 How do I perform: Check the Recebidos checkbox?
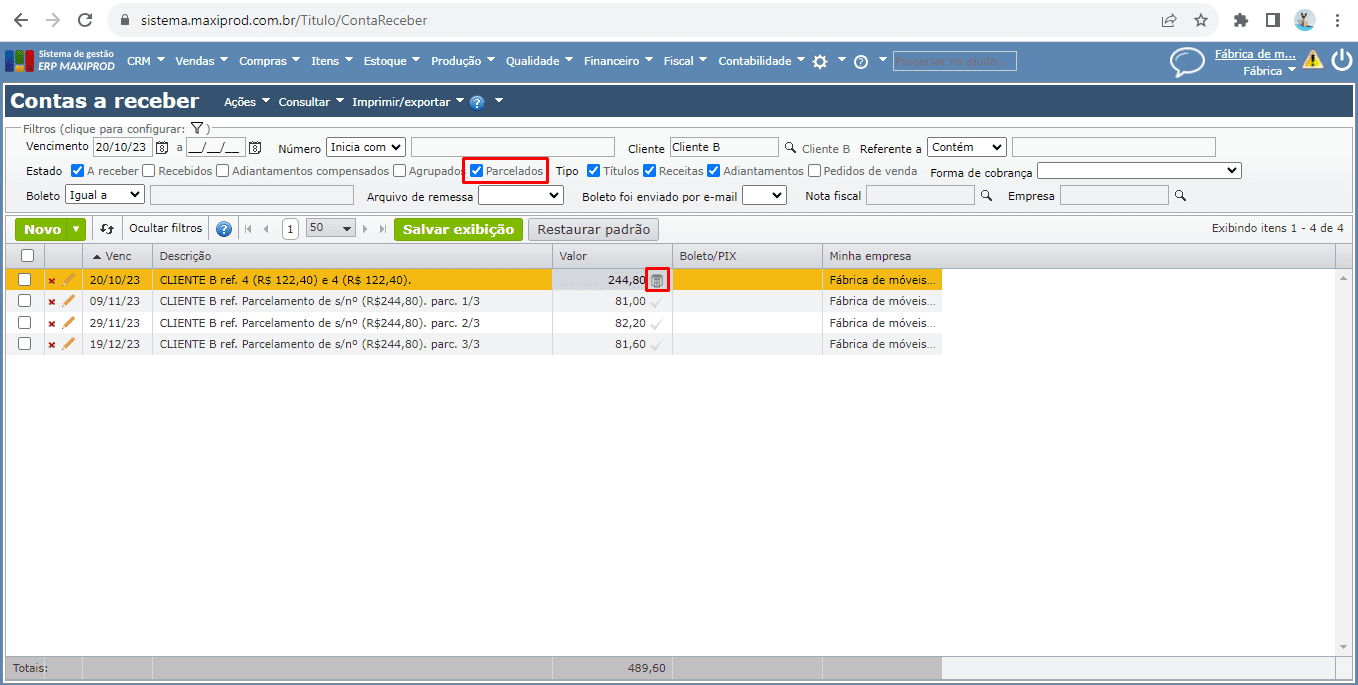point(149,171)
